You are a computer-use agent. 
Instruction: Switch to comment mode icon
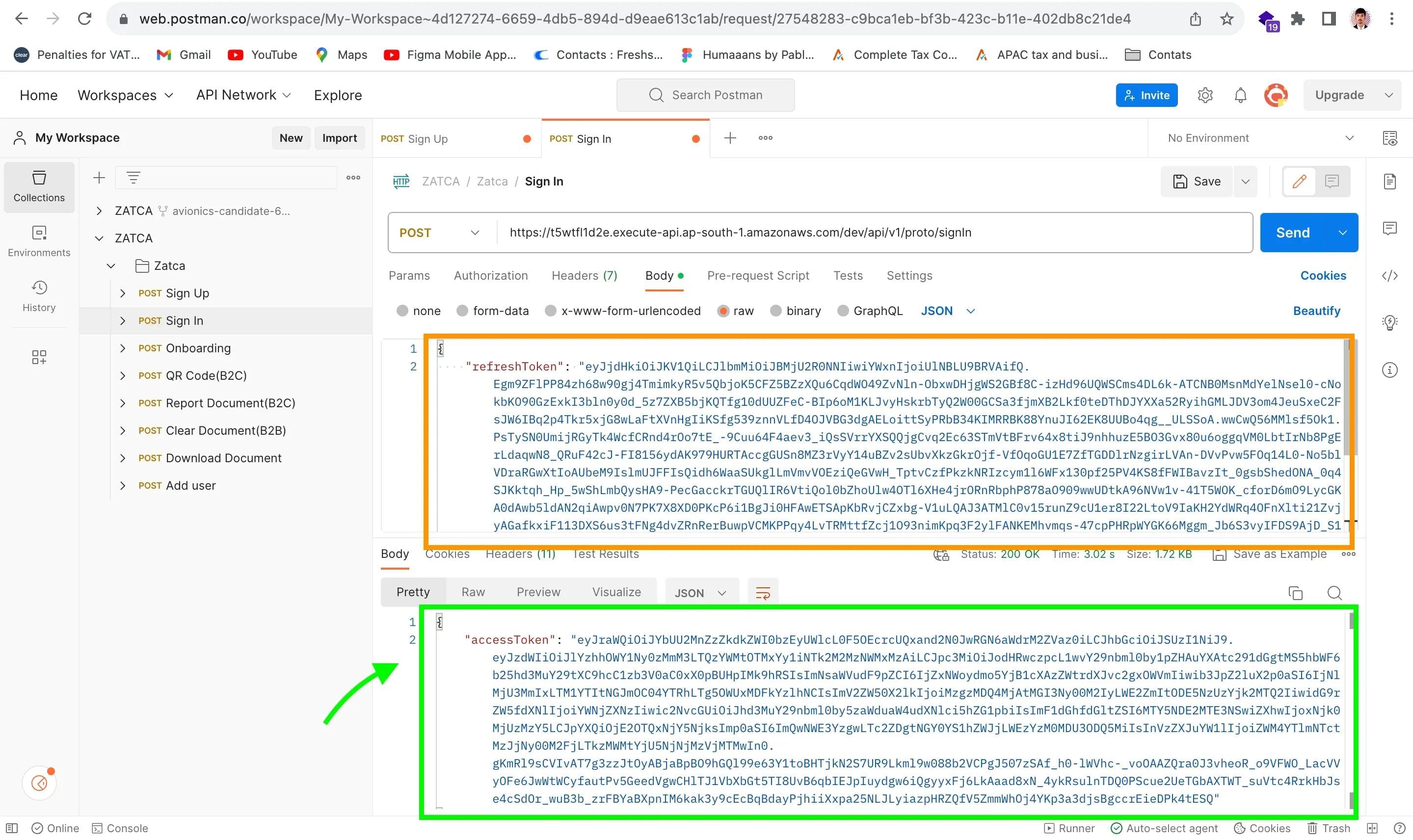(x=1332, y=182)
